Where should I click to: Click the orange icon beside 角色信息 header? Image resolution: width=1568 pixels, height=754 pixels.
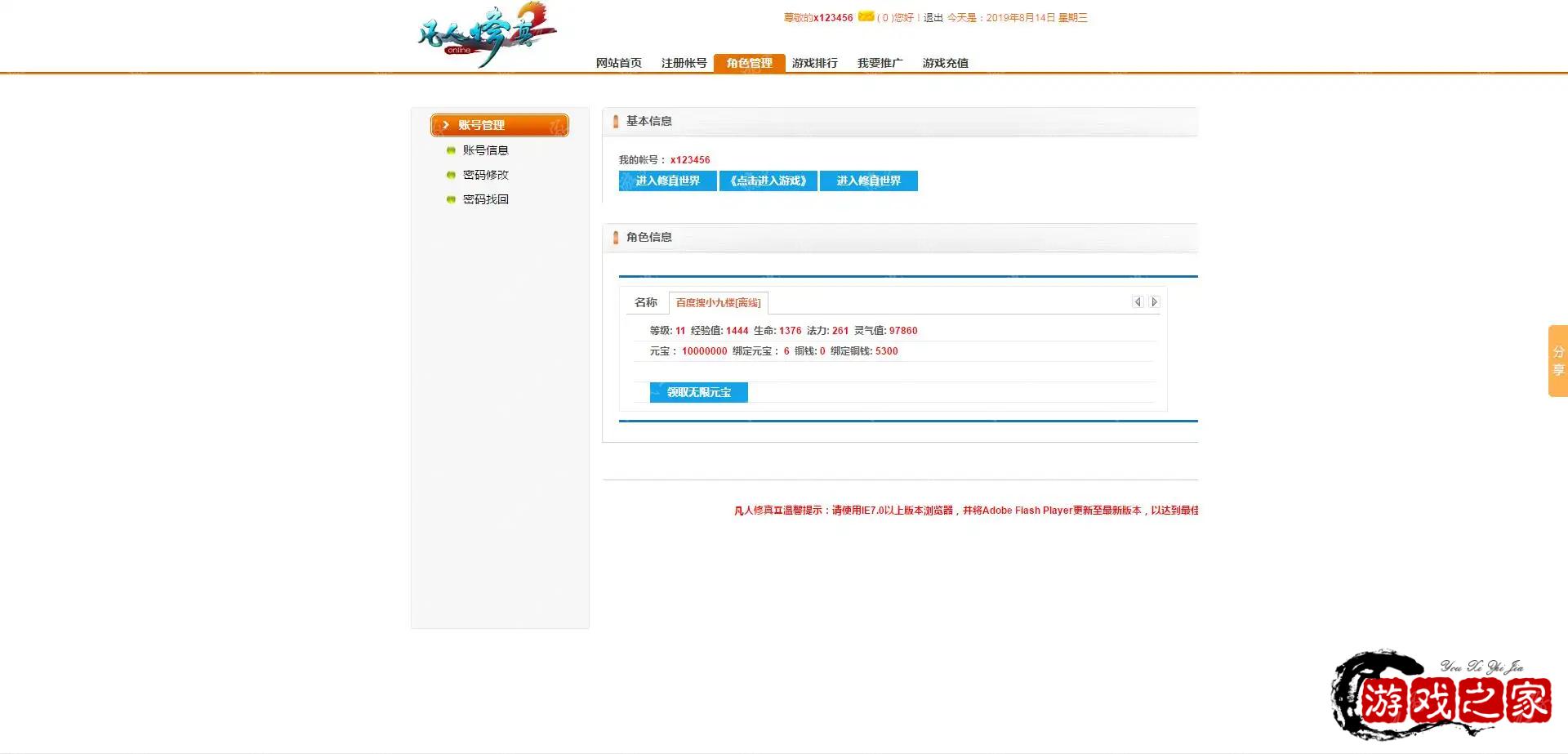(617, 237)
